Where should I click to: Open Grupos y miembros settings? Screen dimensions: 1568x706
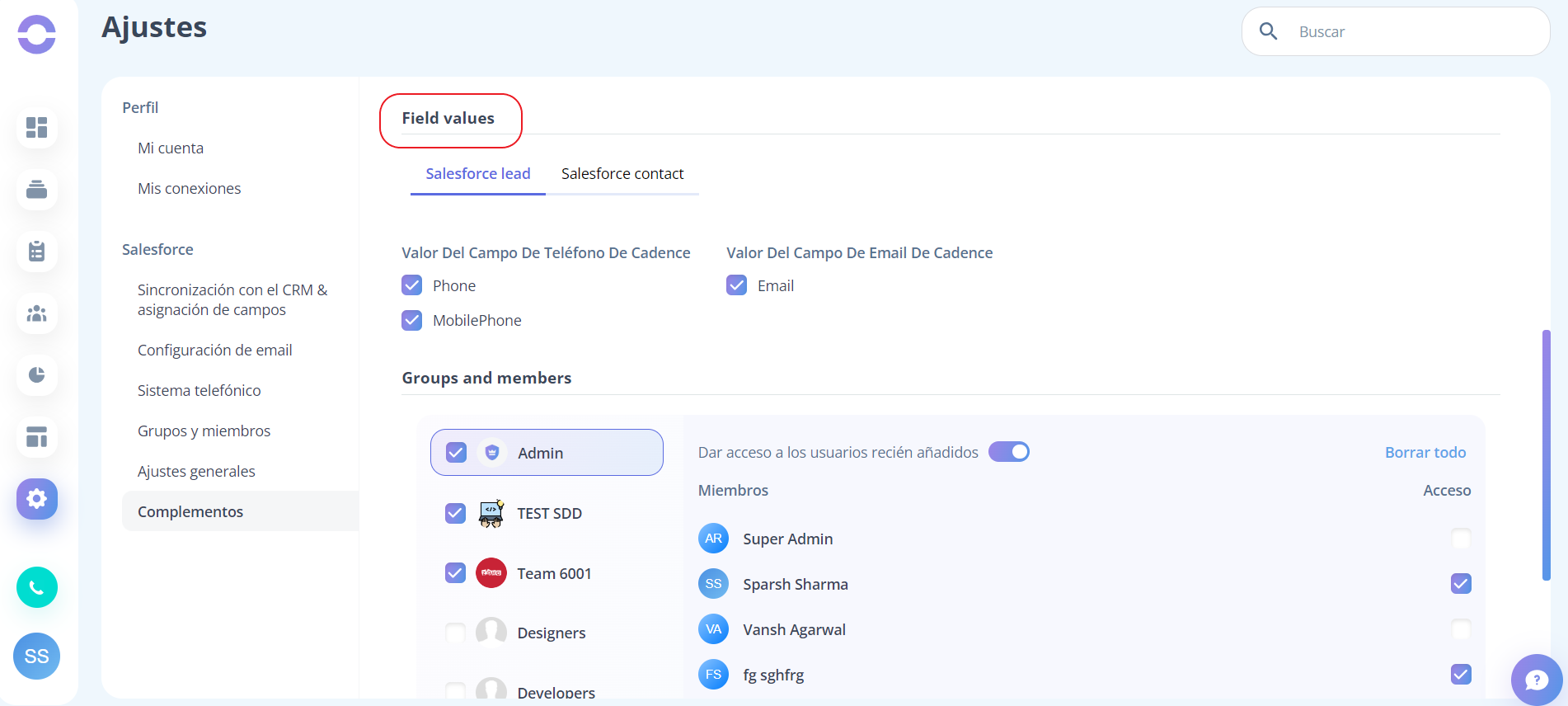[x=204, y=431]
